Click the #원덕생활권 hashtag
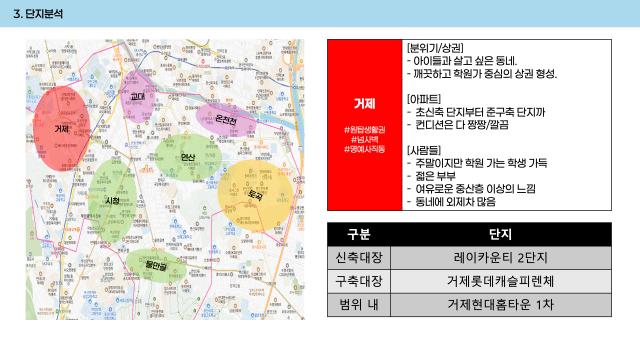This screenshot has width=640, height=360. [364, 130]
